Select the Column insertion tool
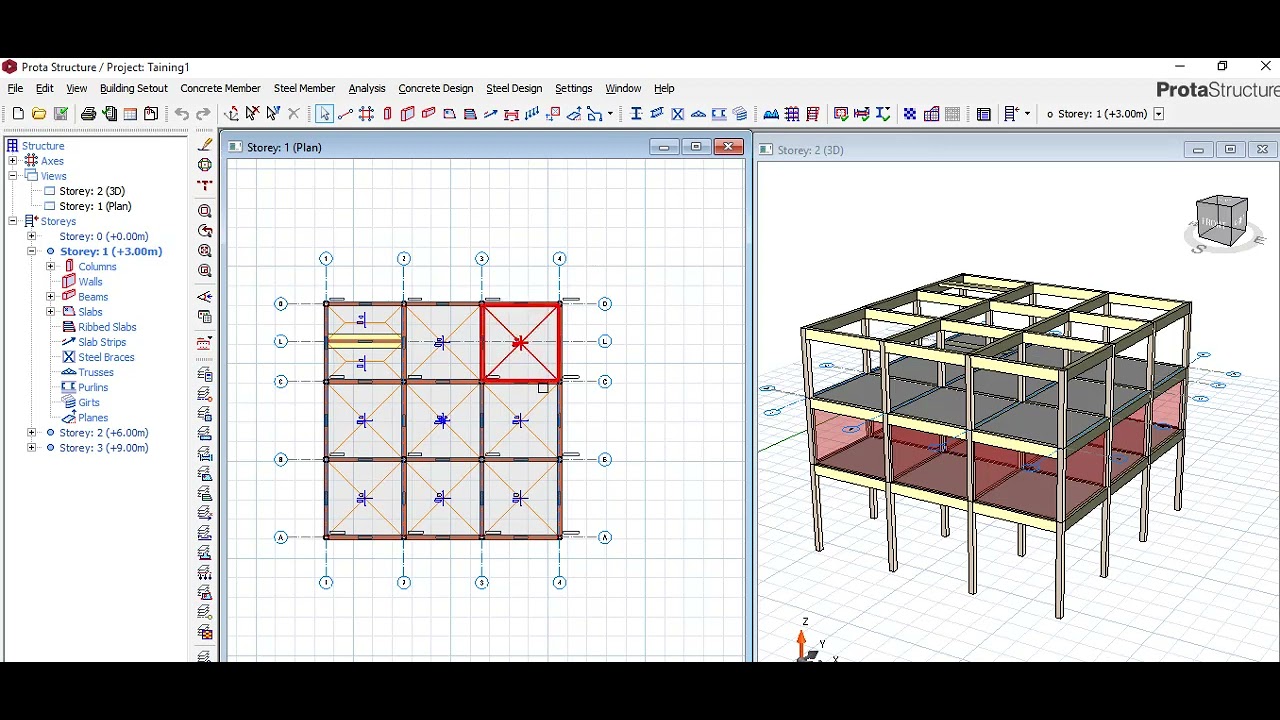The height and width of the screenshot is (720, 1280). click(x=387, y=114)
